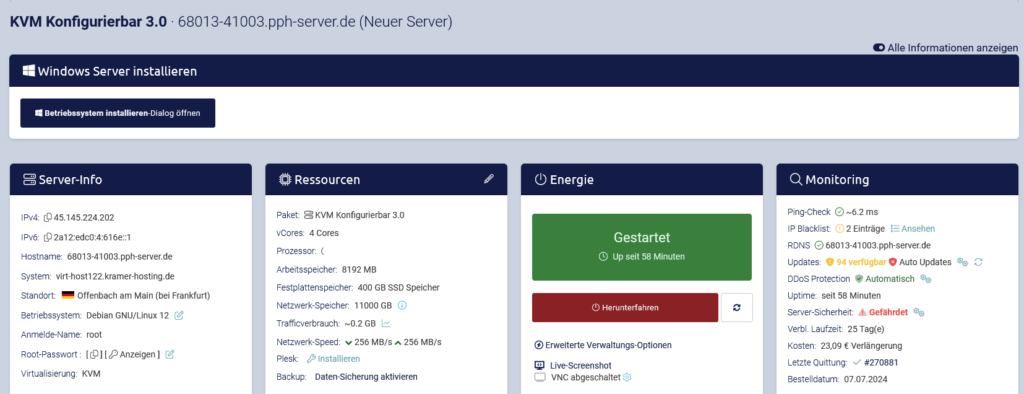Open the info icon next to Netzwerk-Speicher

click(402, 305)
